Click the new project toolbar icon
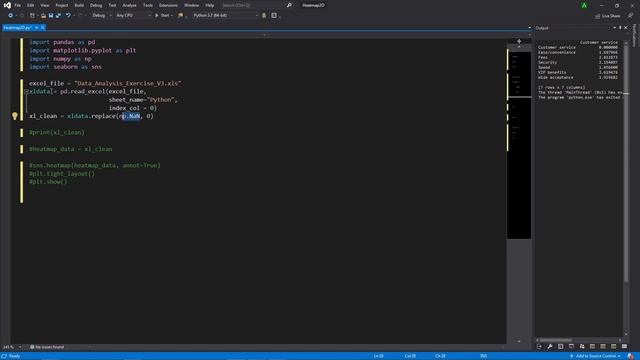Image resolution: width=640 pixels, height=360 pixels. point(32,16)
